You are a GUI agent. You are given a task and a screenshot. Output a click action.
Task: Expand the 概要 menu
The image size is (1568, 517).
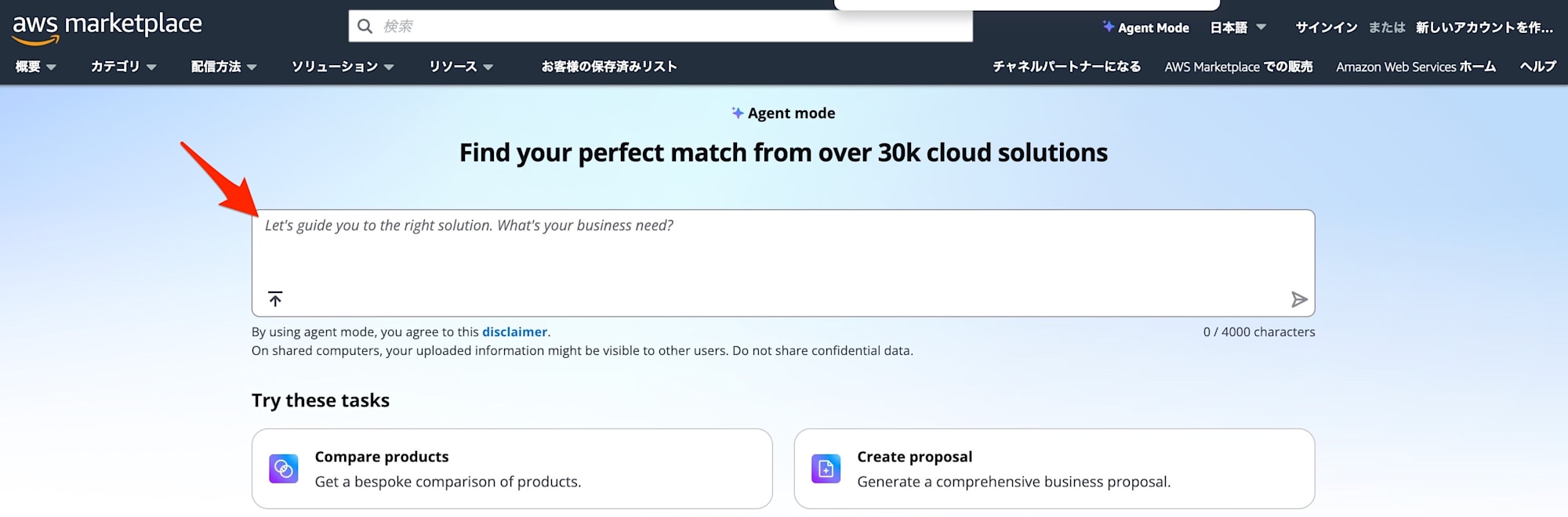click(35, 67)
